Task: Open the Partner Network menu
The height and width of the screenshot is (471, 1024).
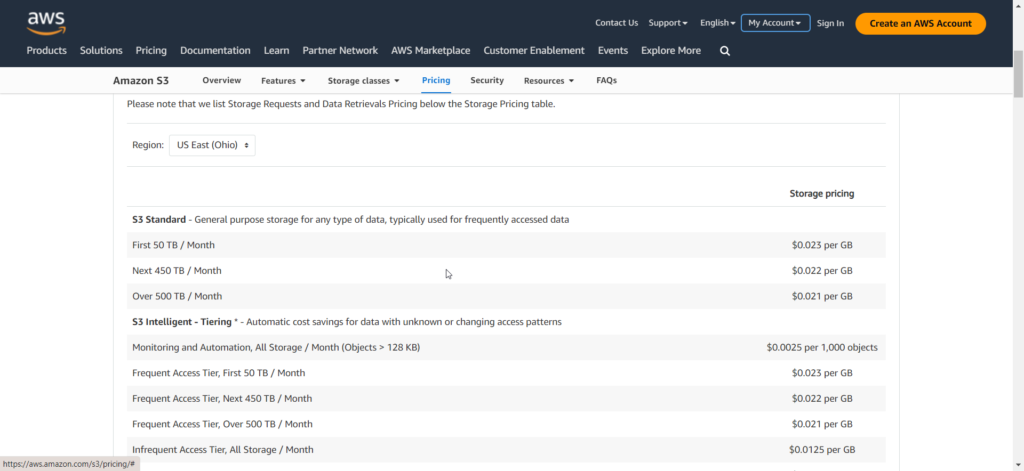Action: pos(340,50)
